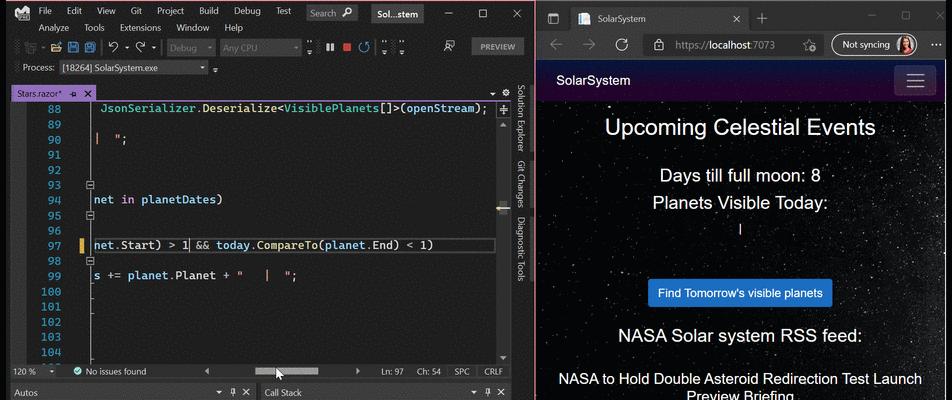The width and height of the screenshot is (952, 400).
Task: Close the Autos panel
Action: tap(248, 393)
